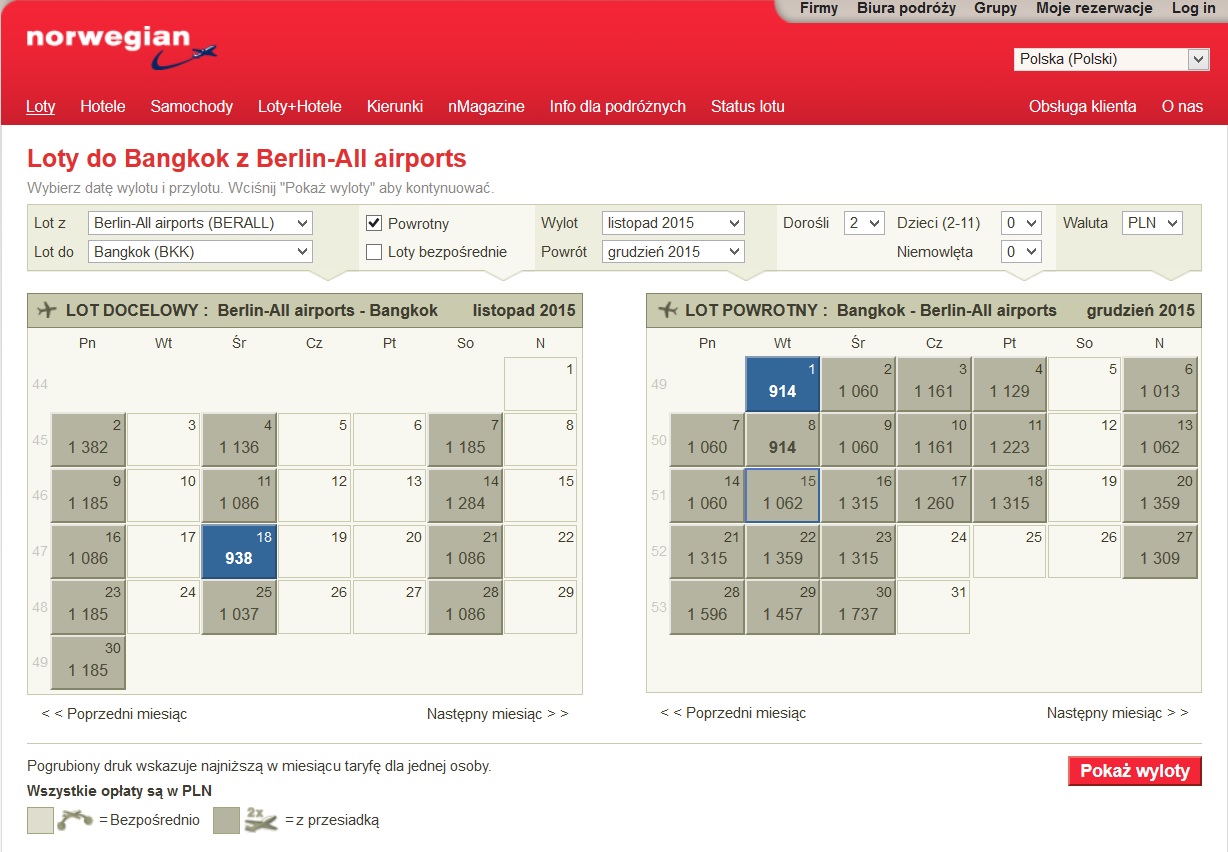Click the 2x stopover legend icon
Viewport: 1228px width, 852px height.
pyautogui.click(x=262, y=820)
